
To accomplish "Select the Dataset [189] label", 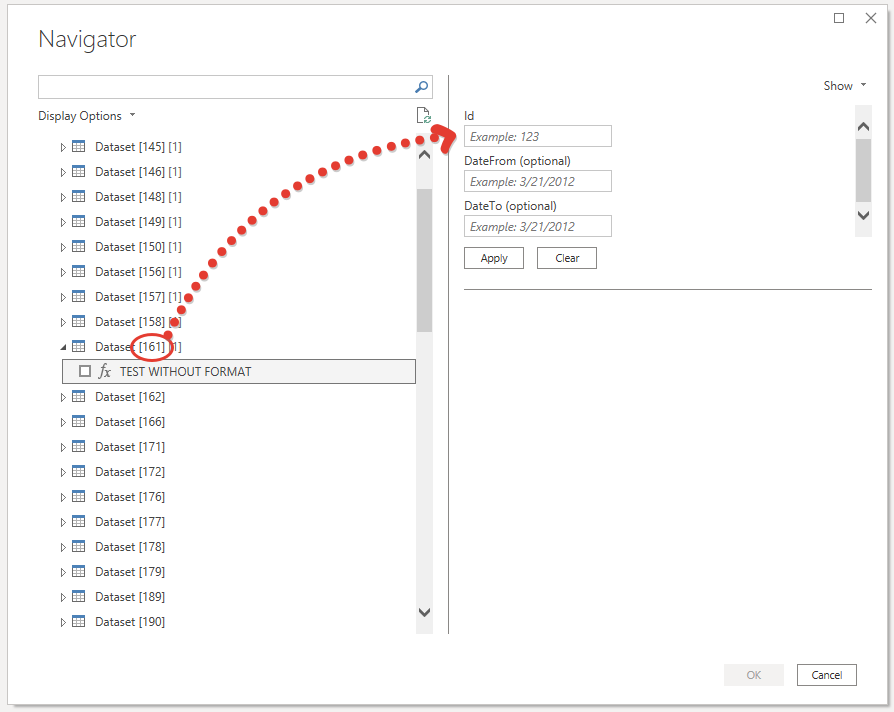I will click(x=130, y=597).
